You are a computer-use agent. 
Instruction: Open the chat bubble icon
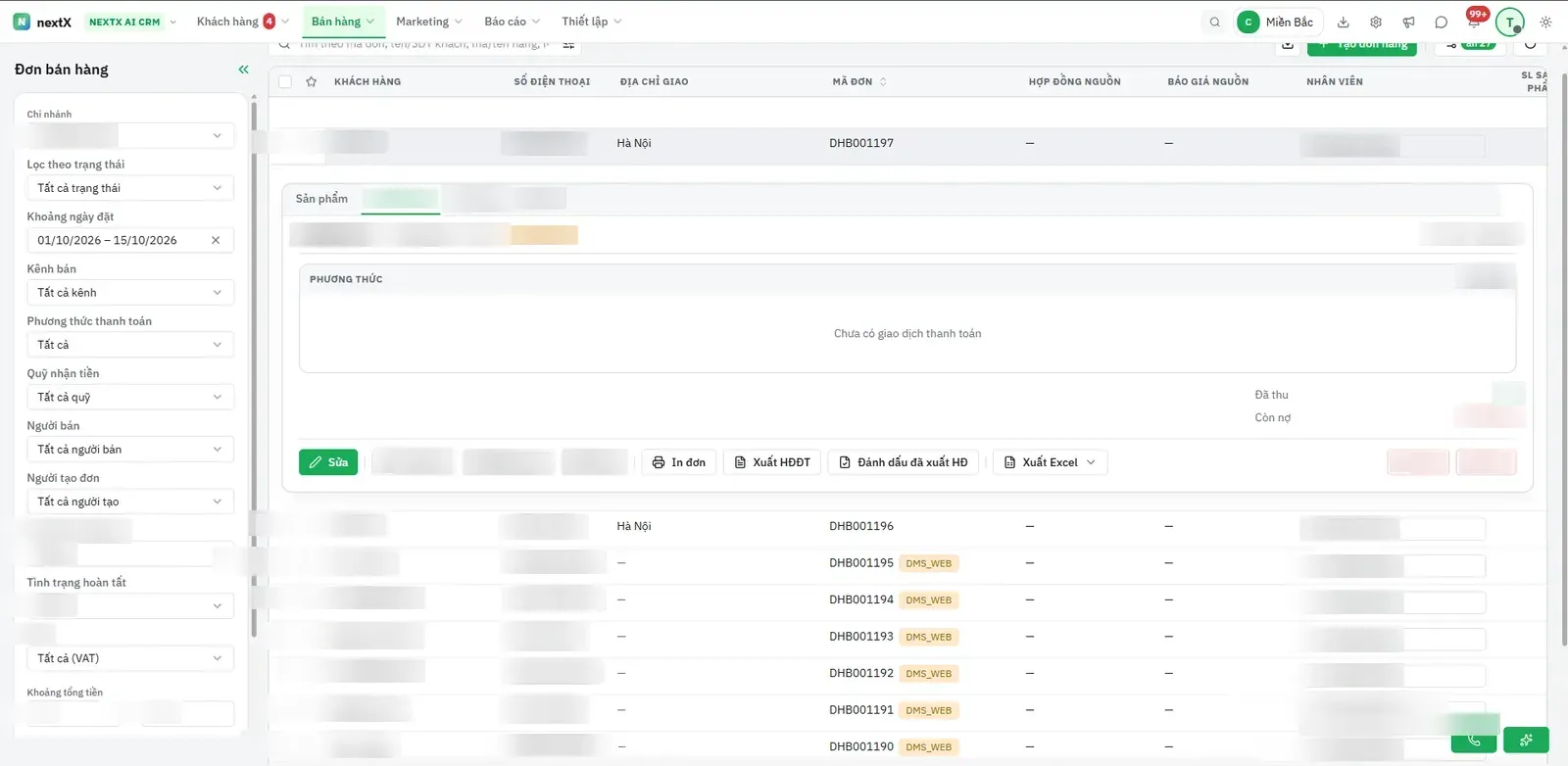click(x=1442, y=22)
